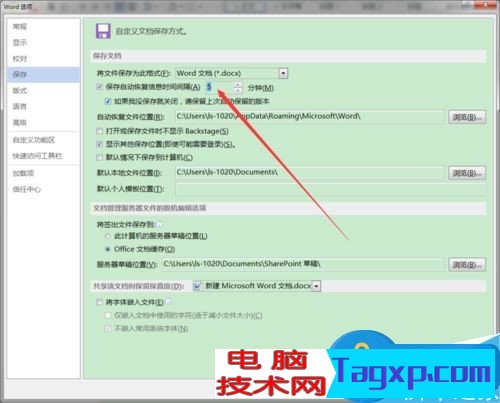Viewport: 500px width, 403px height.
Task: Toggle the don't show Backstage checkbox
Action: [x=99, y=131]
